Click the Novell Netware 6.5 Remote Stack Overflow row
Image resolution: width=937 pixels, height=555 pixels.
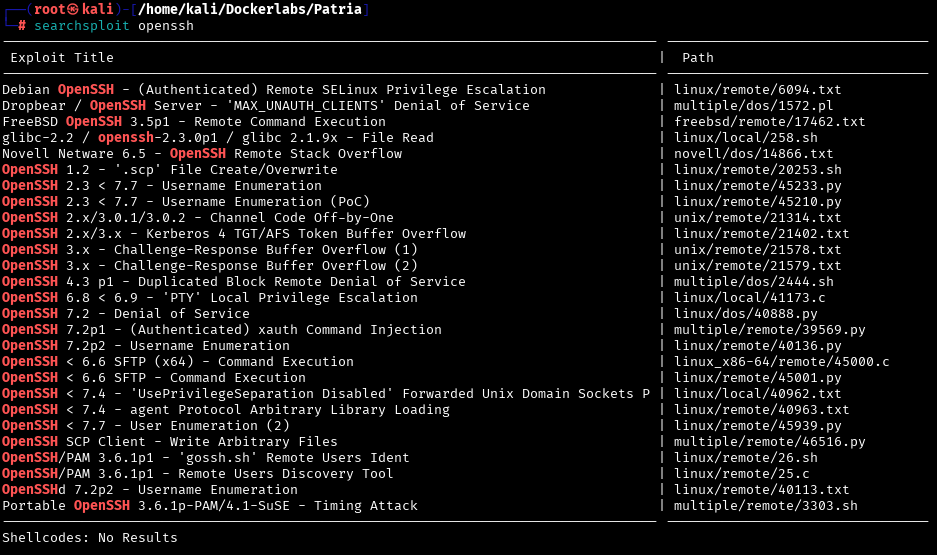tap(202, 154)
